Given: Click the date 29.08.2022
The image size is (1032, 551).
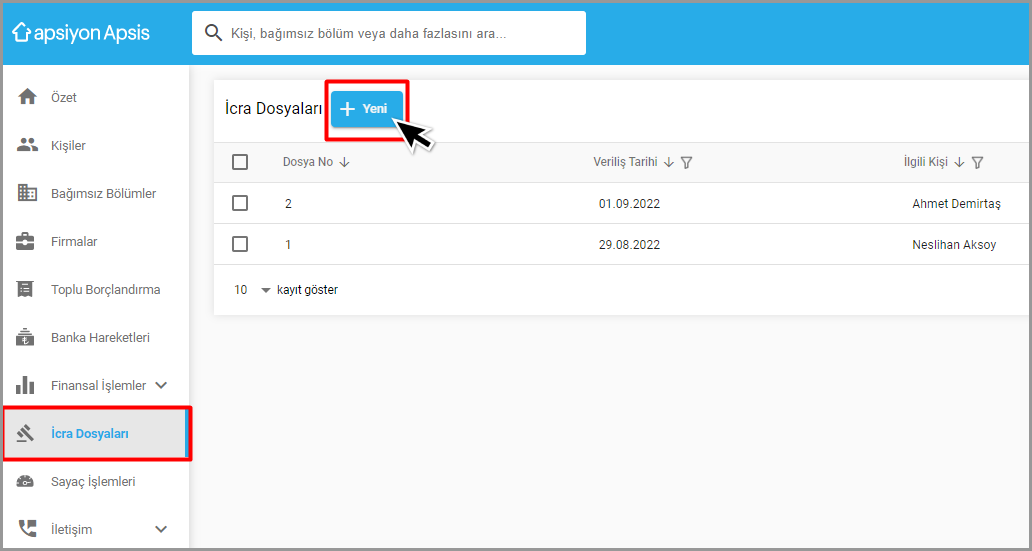Looking at the screenshot, I should tap(629, 245).
